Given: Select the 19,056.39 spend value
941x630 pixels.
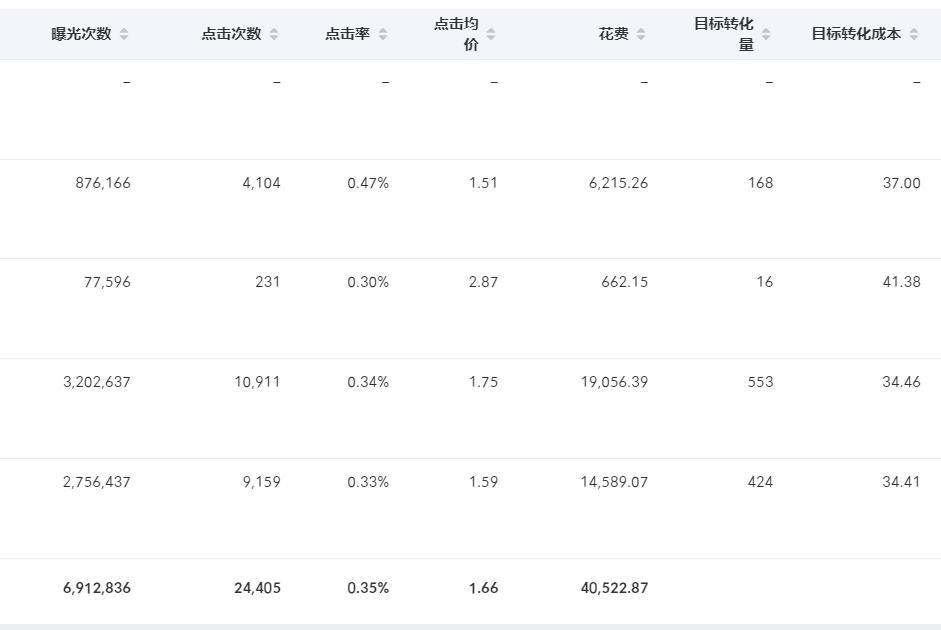Looking at the screenshot, I should (614, 382).
